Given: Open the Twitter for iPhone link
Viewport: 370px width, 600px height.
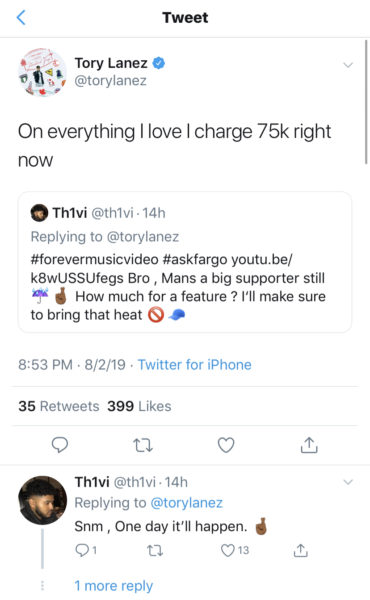Looking at the screenshot, I should [x=194, y=364].
